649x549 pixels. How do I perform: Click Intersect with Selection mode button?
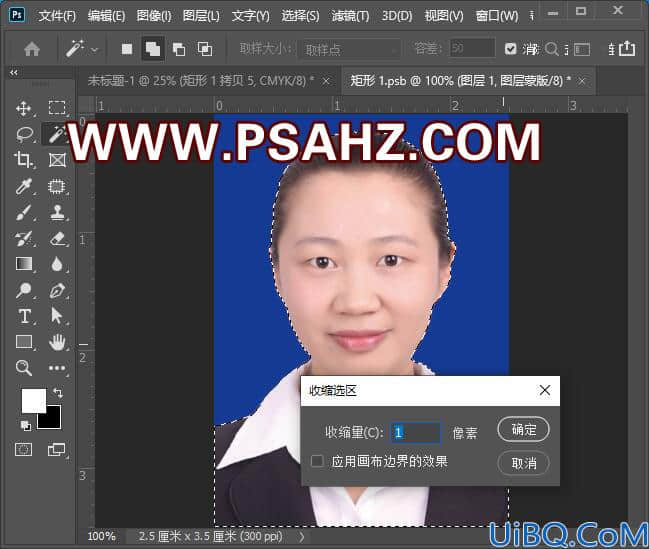(x=204, y=49)
